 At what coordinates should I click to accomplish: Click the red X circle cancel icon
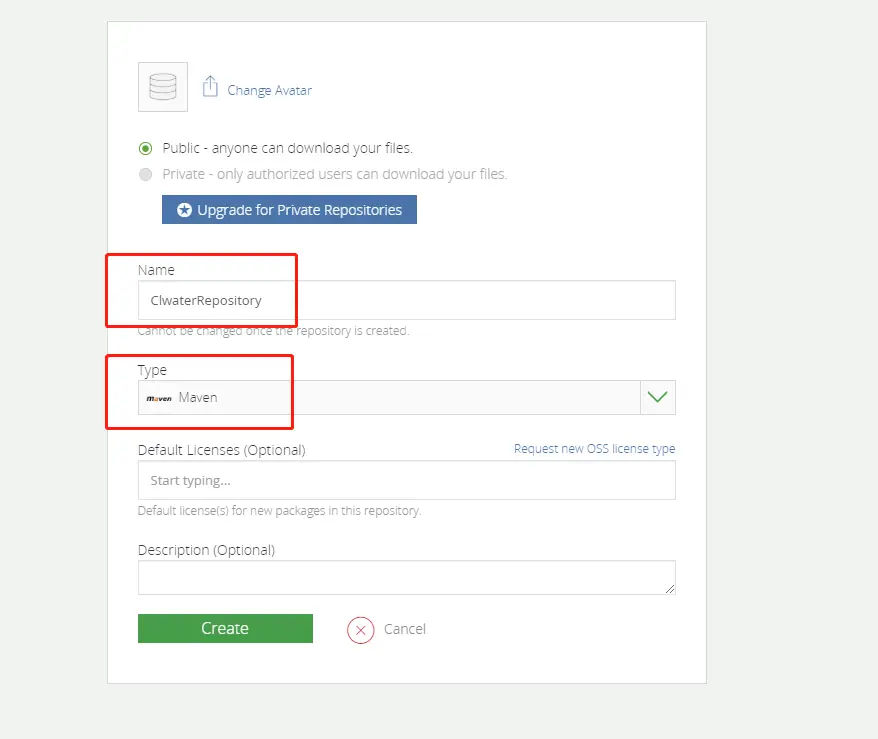point(360,629)
